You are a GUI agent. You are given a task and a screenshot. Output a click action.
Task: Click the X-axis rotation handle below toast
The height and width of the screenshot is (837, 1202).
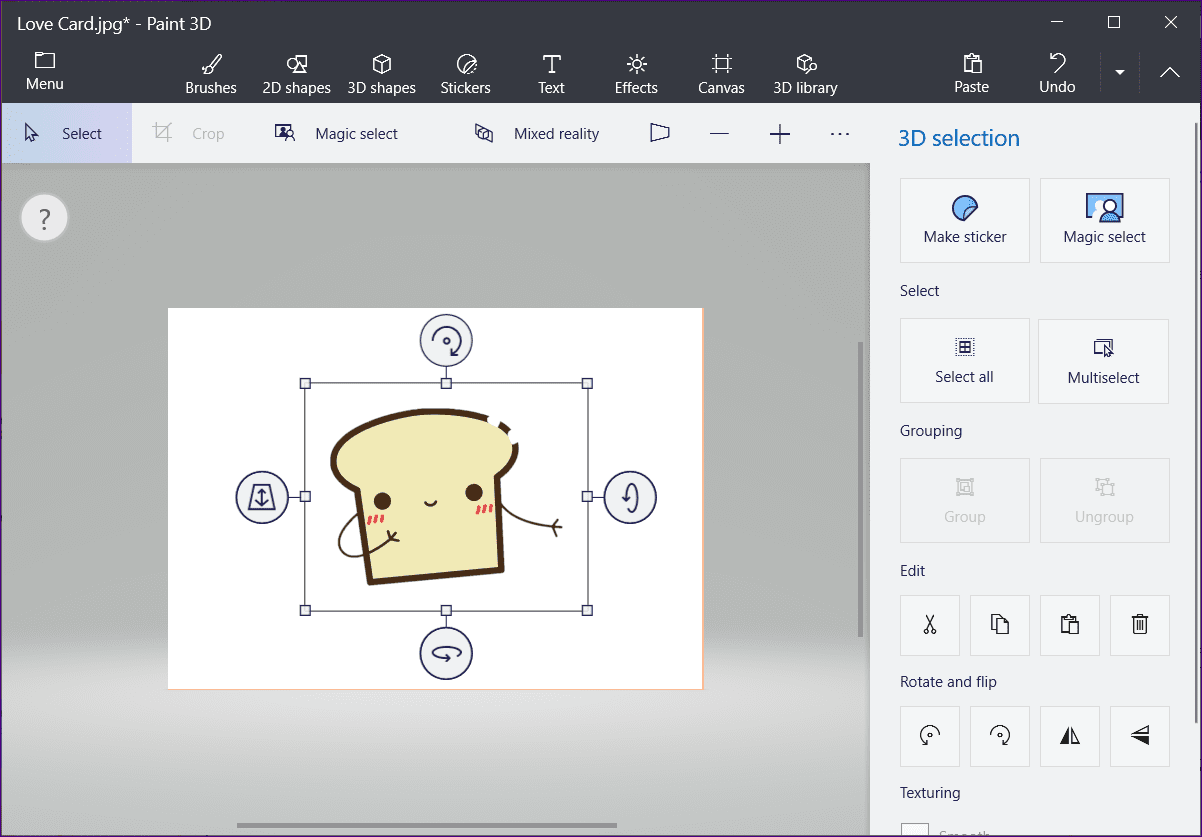point(446,653)
